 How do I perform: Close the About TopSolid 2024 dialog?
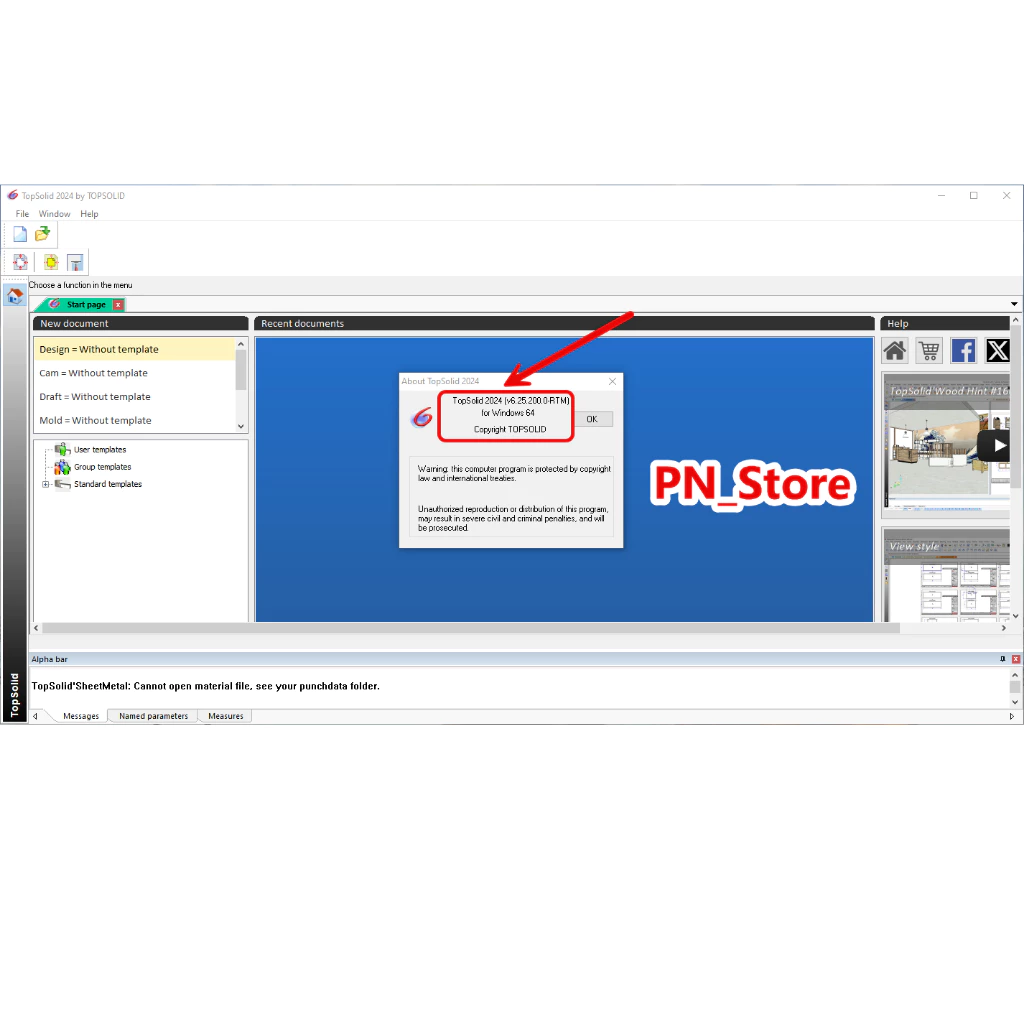point(612,381)
